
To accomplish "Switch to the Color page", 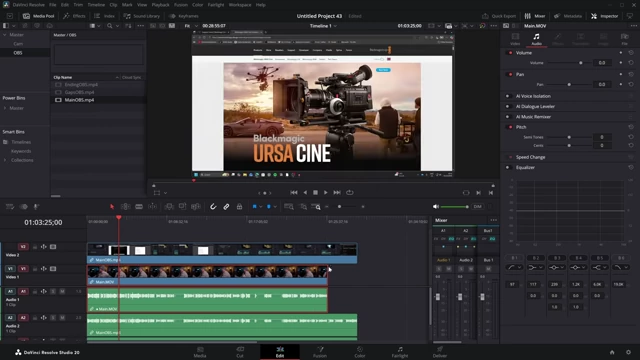I will [x=360, y=352].
